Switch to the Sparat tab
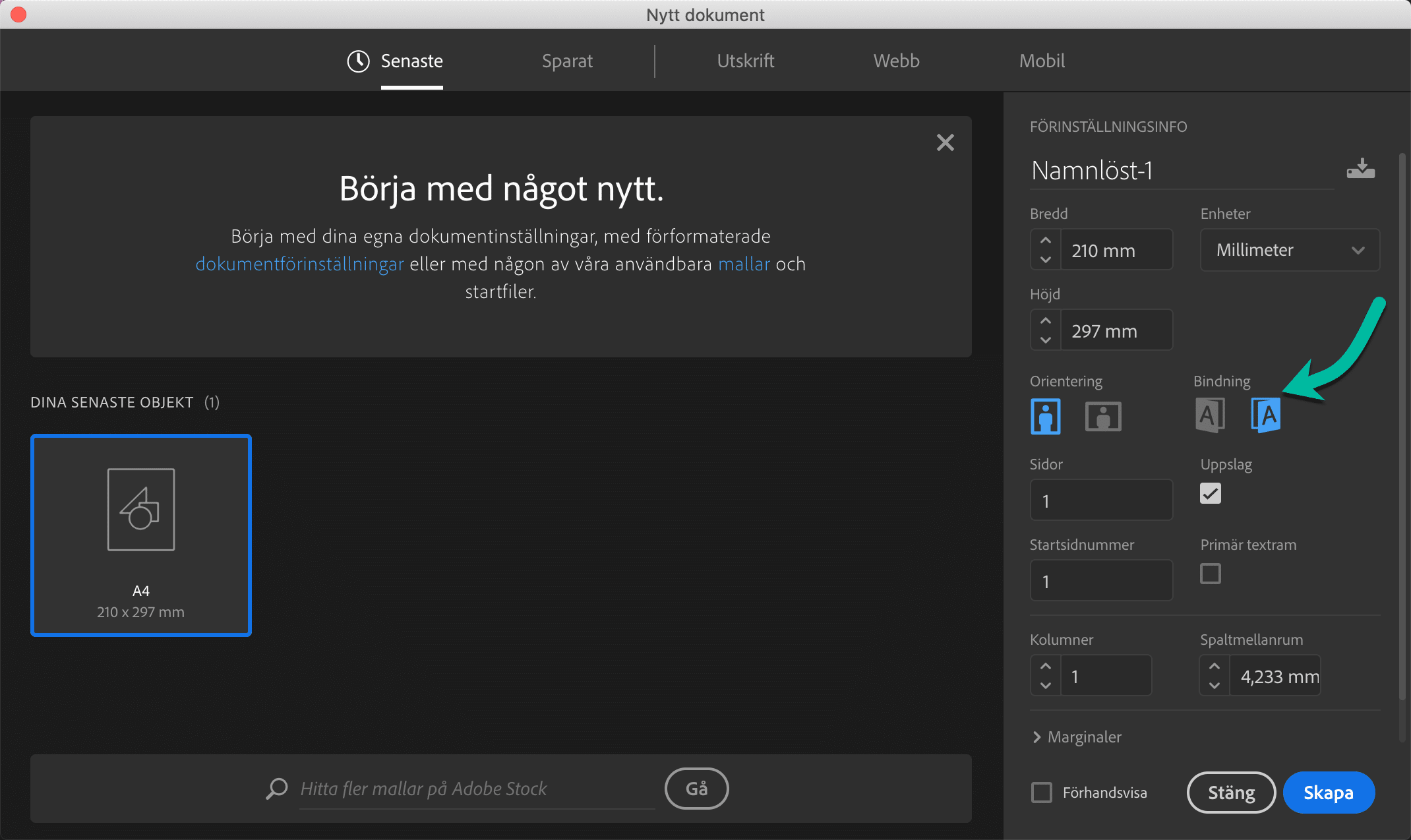1411x840 pixels. tap(567, 61)
